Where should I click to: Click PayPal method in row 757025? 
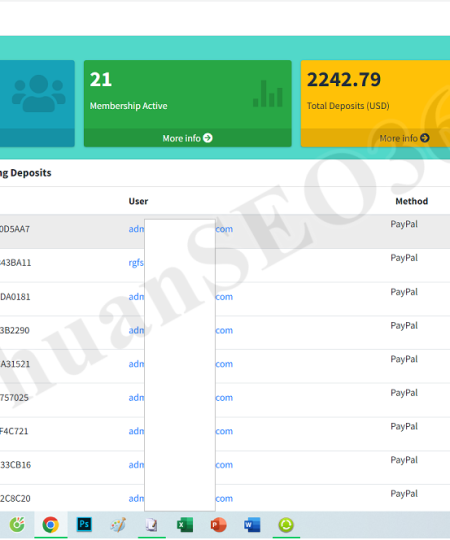pos(404,393)
